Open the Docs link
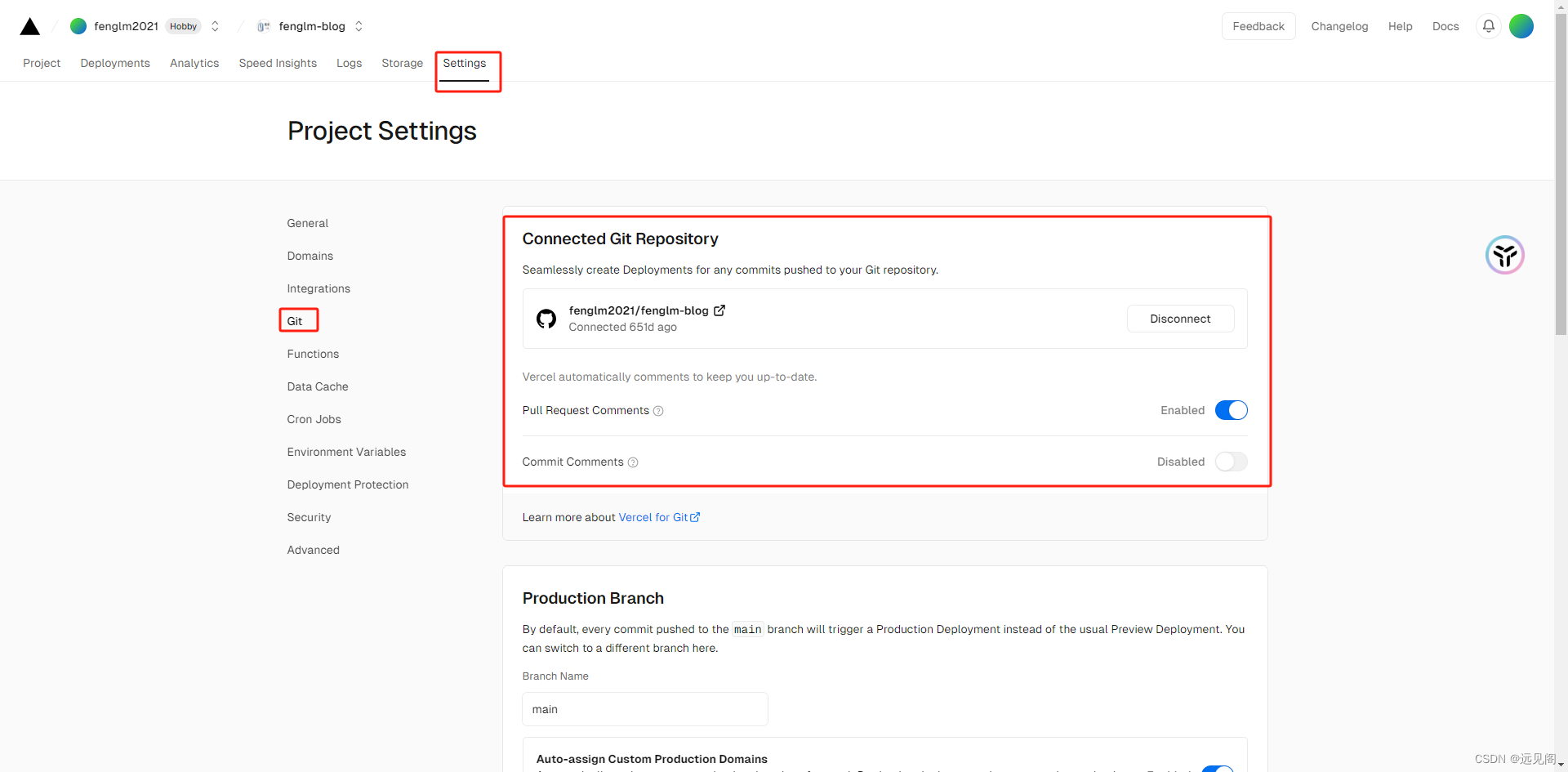1568x772 pixels. pos(1445,26)
